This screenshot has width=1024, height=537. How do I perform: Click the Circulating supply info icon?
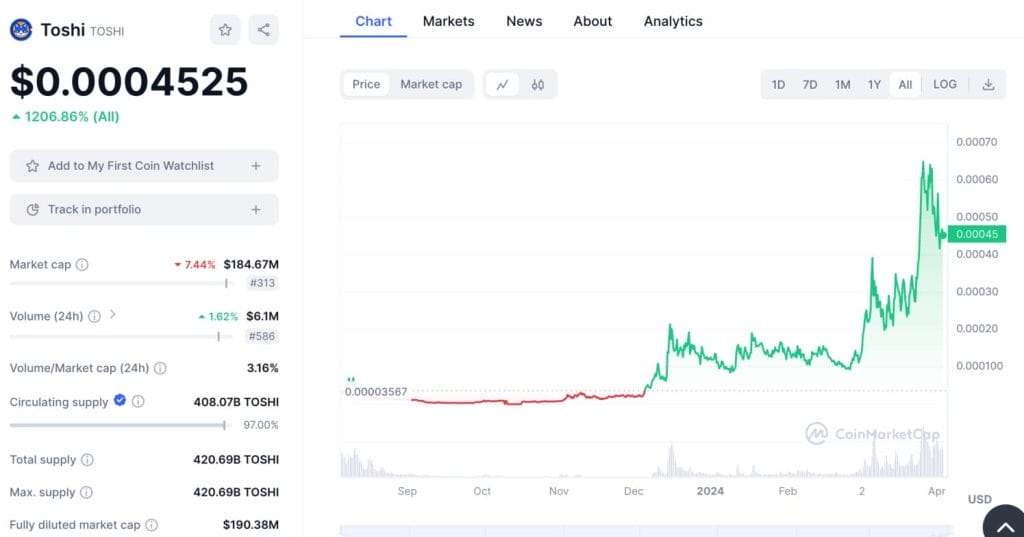138,402
